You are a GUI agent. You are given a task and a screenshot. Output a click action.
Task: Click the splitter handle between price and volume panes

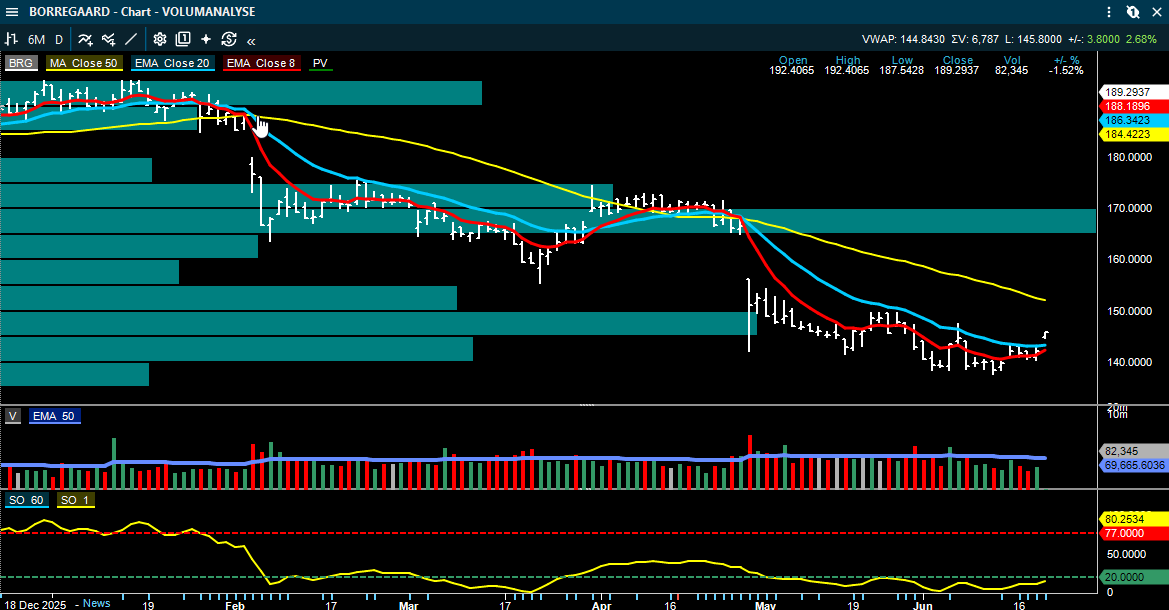point(587,405)
